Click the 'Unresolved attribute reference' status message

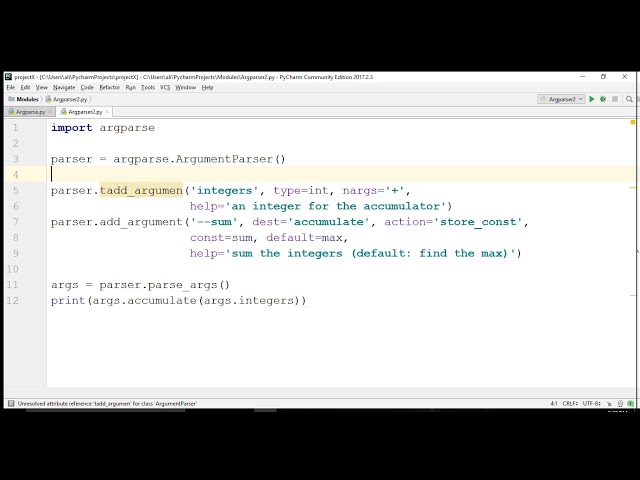point(107,404)
